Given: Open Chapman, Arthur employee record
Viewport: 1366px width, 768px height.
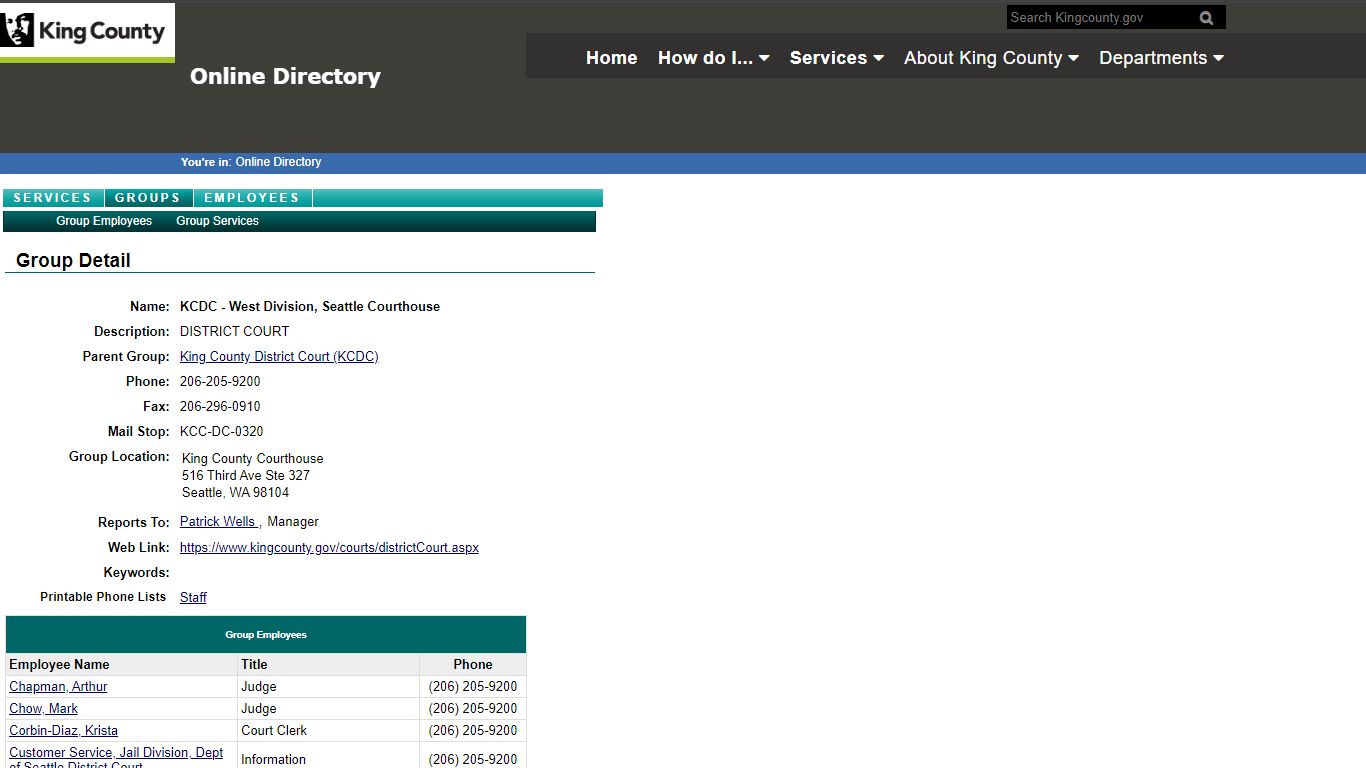Looking at the screenshot, I should (58, 687).
